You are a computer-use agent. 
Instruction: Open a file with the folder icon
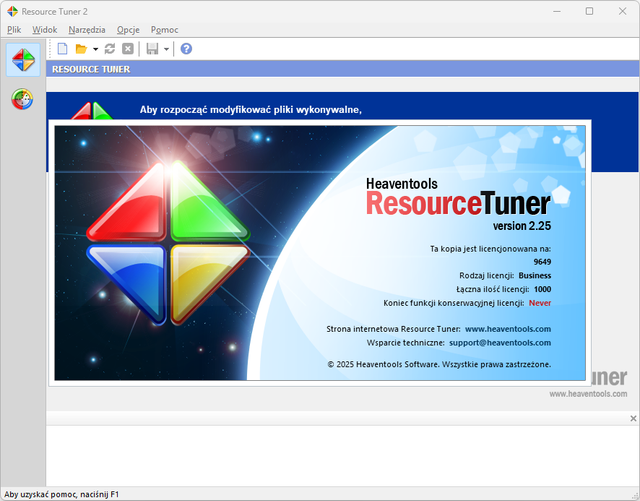point(81,49)
